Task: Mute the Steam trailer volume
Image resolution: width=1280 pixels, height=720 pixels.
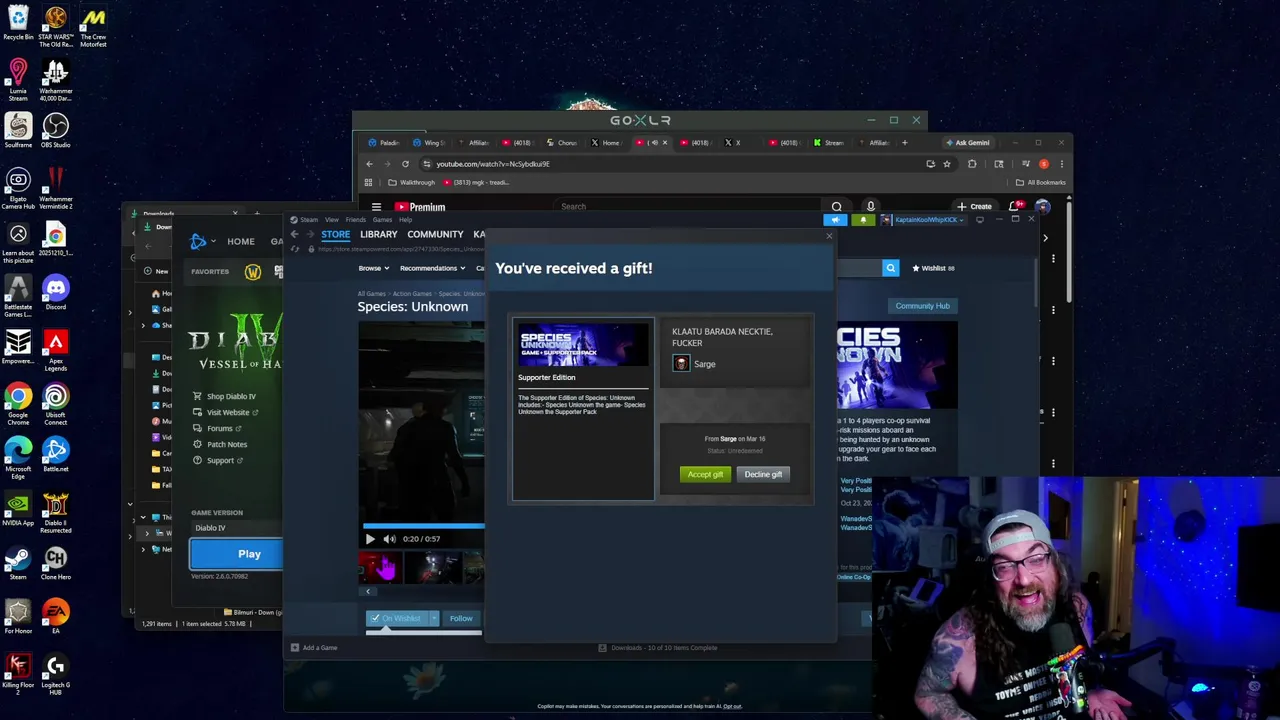Action: [389, 539]
